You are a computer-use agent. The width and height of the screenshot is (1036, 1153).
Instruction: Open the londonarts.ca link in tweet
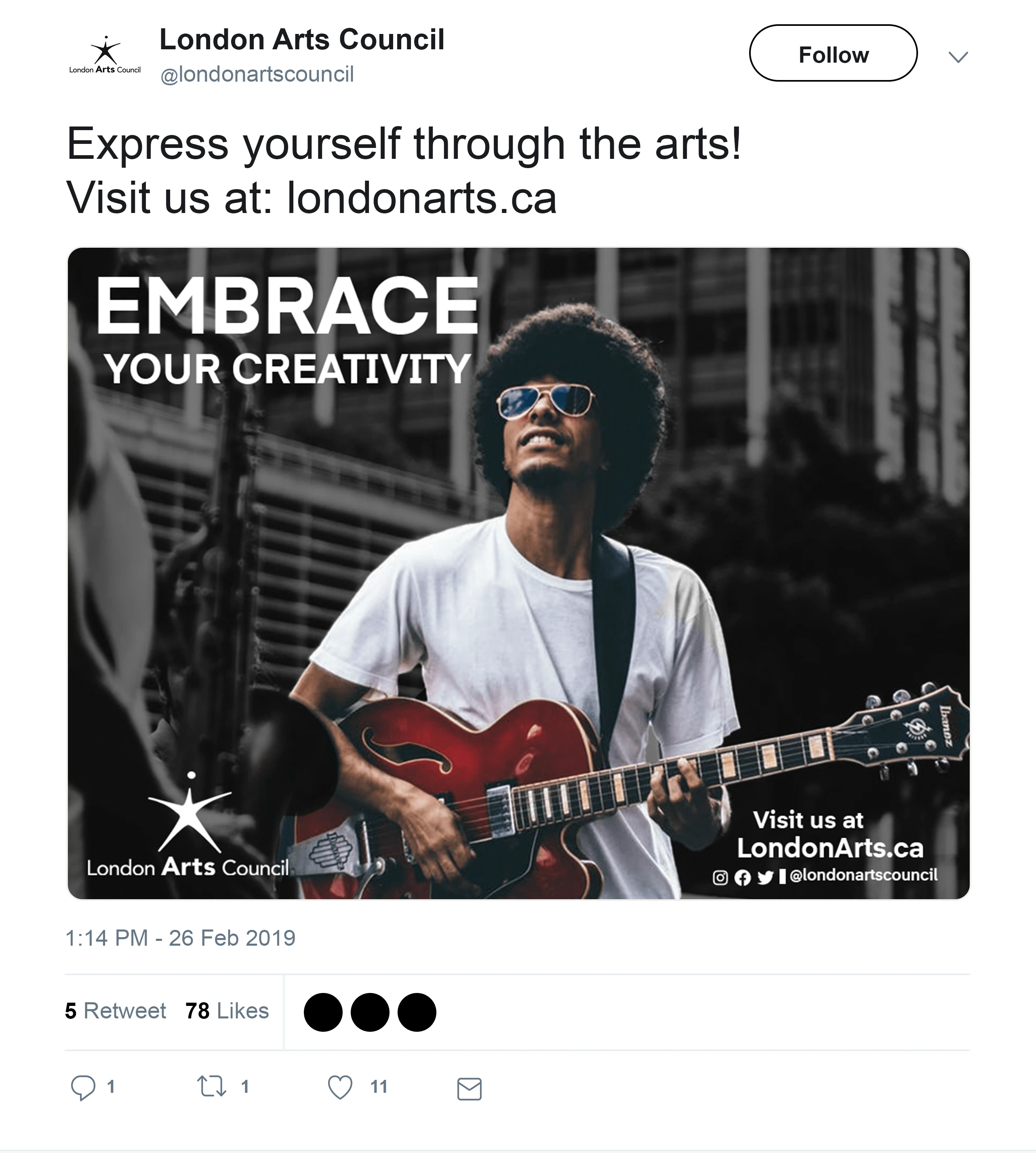pos(421,198)
